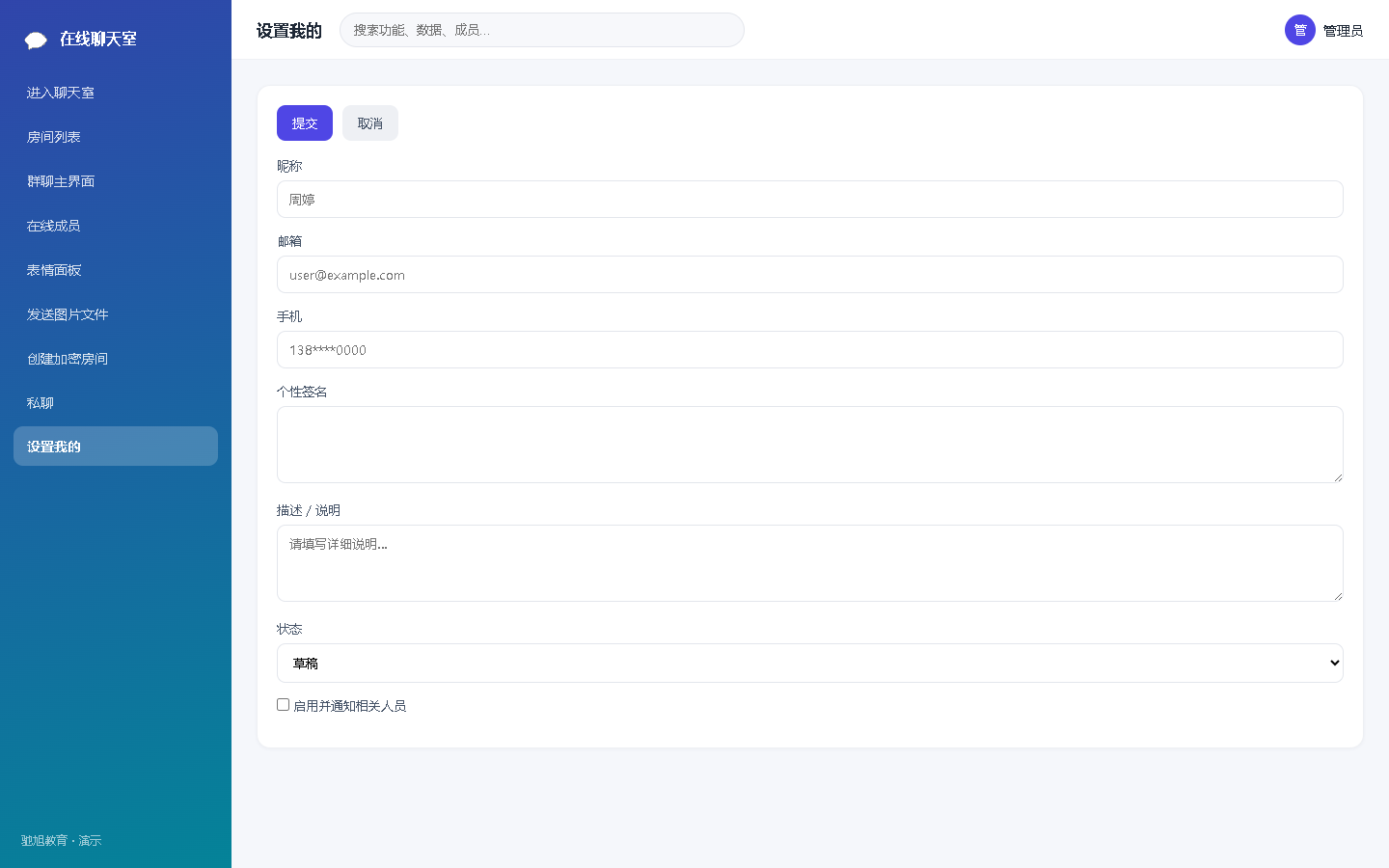Click the 个性签名 textarea resize handle

(1338, 476)
